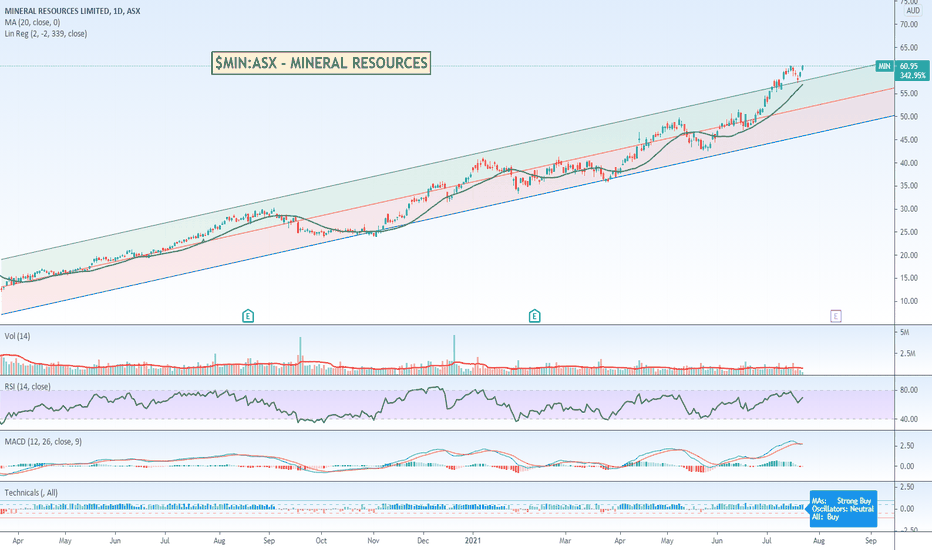Click the Nov label on time axis
Screen dimensions: 932x550
(373, 541)
